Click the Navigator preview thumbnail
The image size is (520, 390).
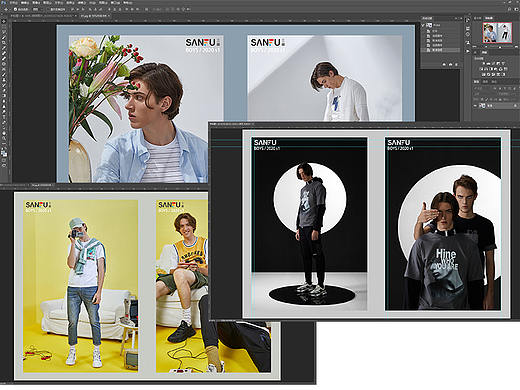point(497,33)
